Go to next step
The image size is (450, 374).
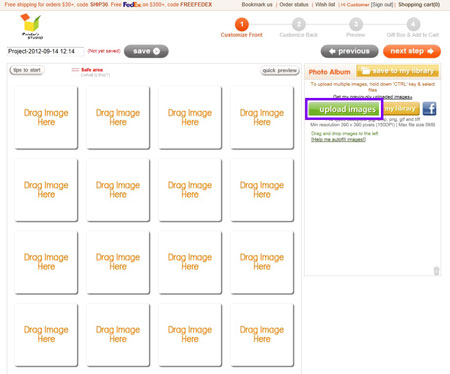[412, 51]
